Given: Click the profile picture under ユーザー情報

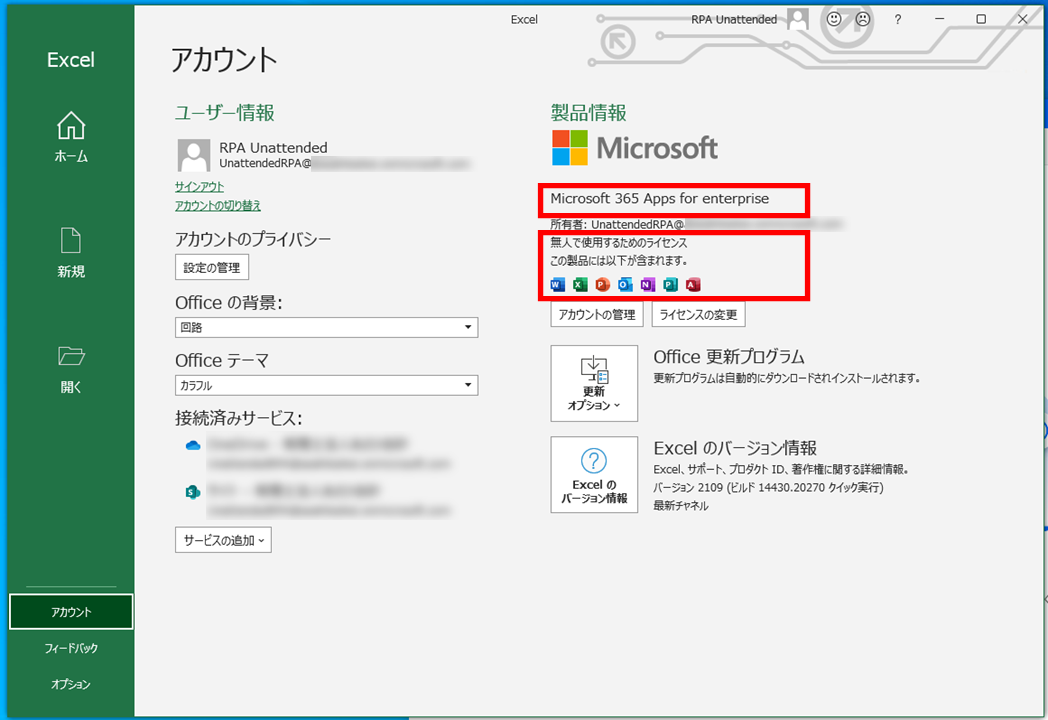Looking at the screenshot, I should (x=194, y=155).
